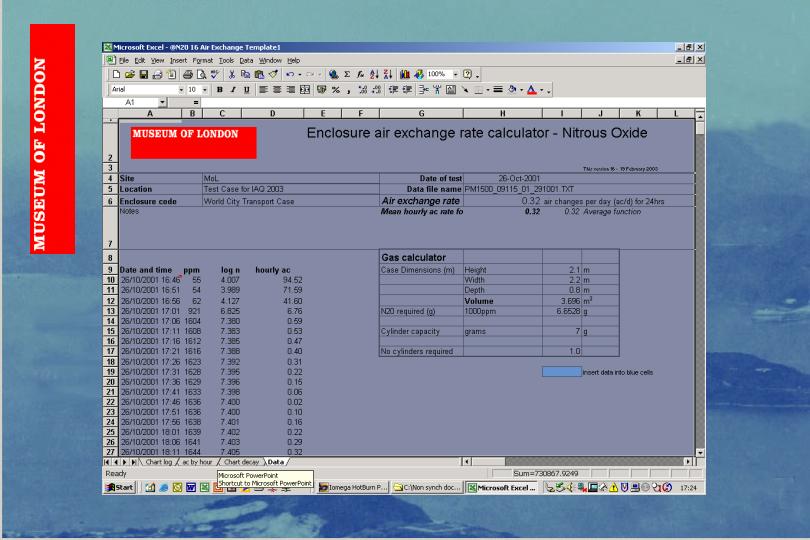Switch to Iomega HotBurn taskbar button
Screen dimensions: 810x540
(353, 487)
